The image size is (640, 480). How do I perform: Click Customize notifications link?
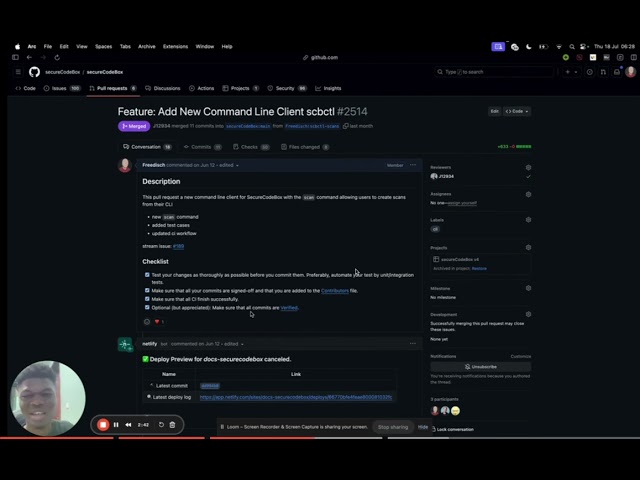(521, 356)
